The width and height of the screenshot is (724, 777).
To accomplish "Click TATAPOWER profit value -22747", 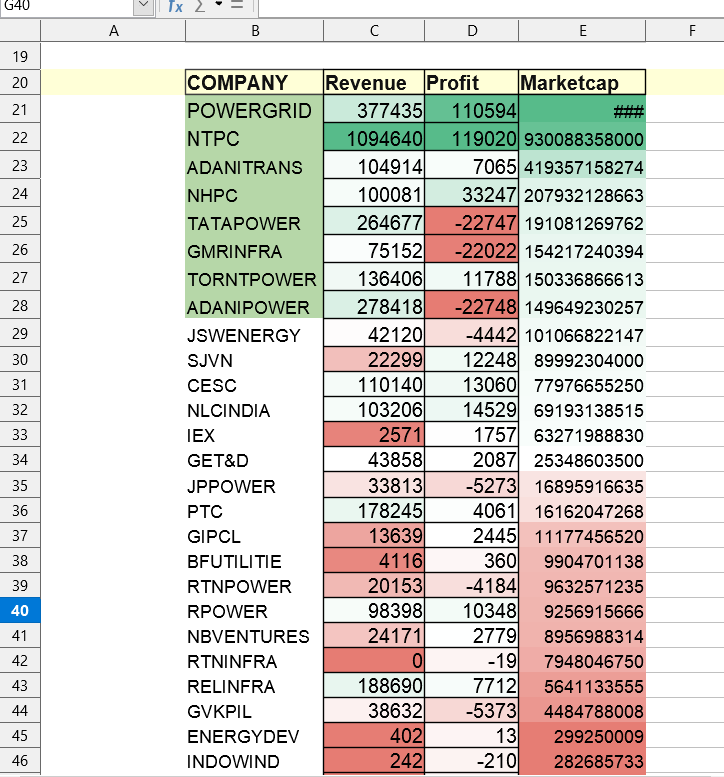I will point(471,222).
